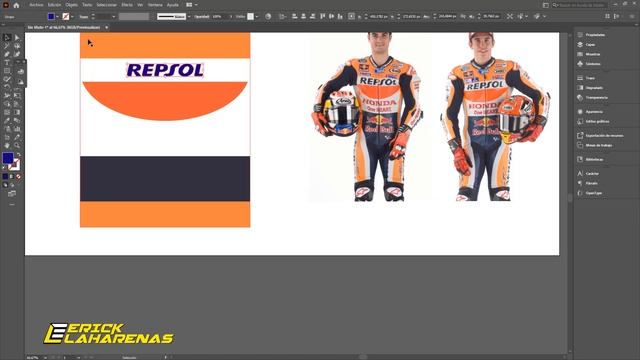
Task: Select the Rotate tool
Action: [7, 87]
